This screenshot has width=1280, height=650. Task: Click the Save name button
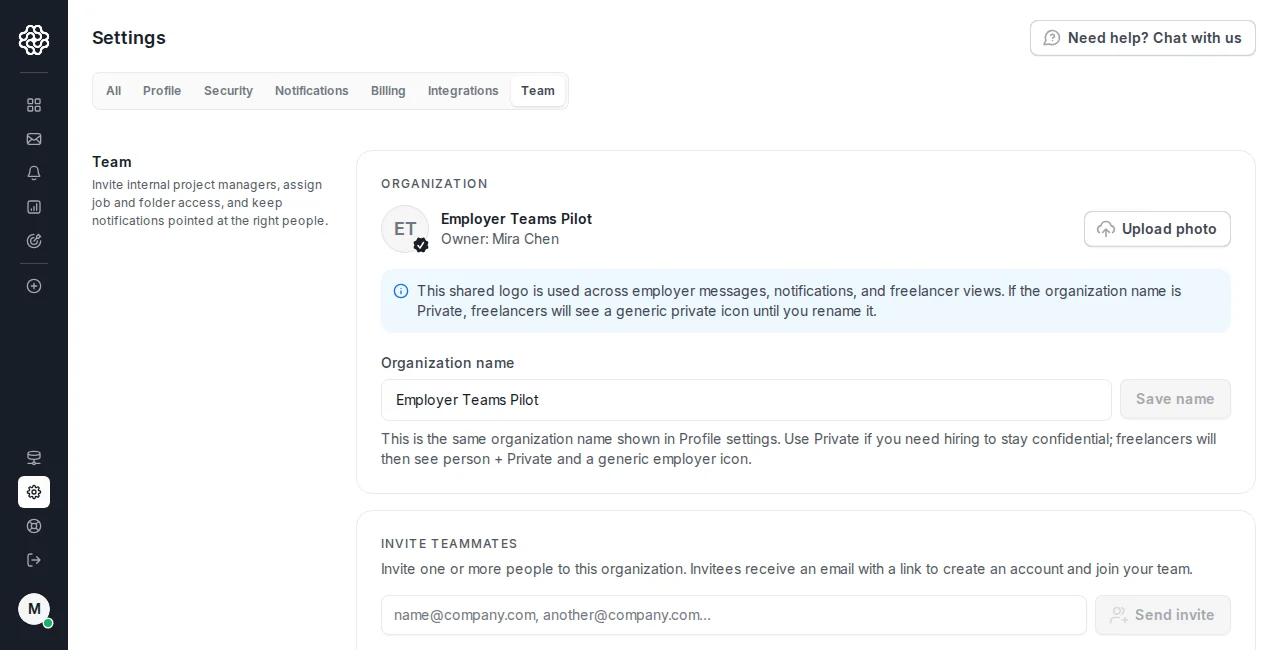point(1175,399)
